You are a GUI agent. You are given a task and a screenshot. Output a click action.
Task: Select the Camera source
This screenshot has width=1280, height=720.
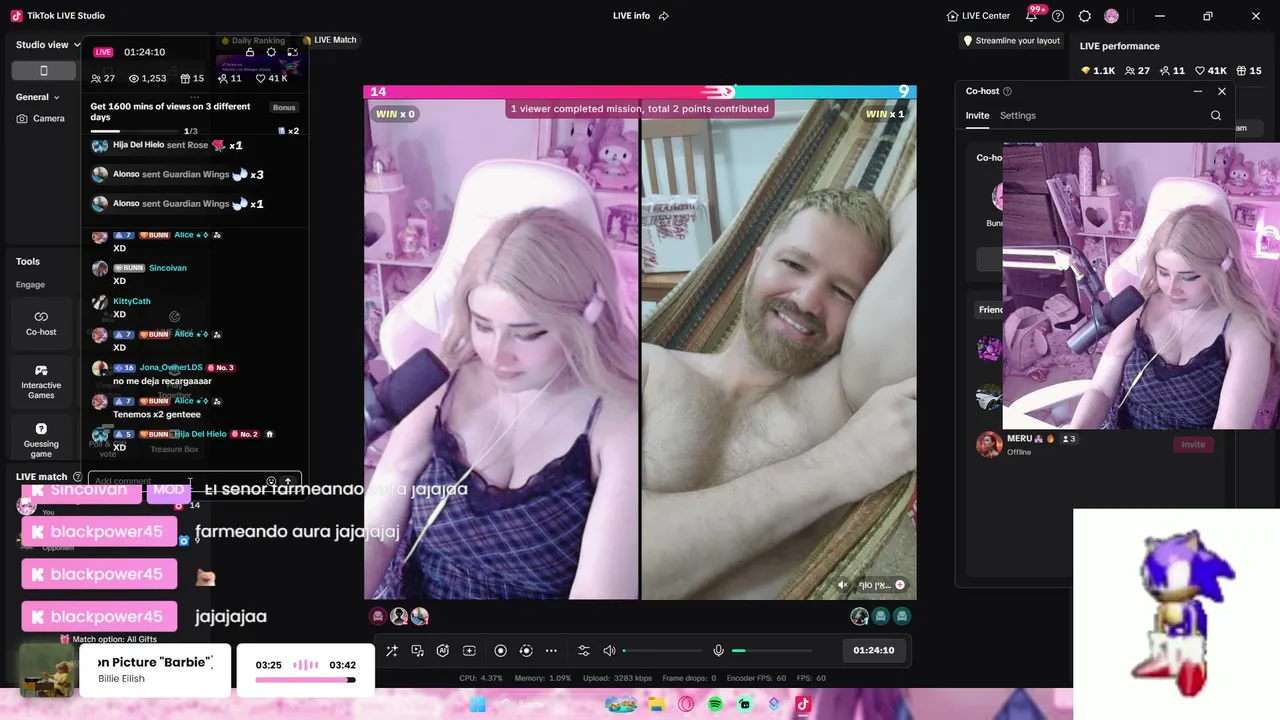click(41, 118)
